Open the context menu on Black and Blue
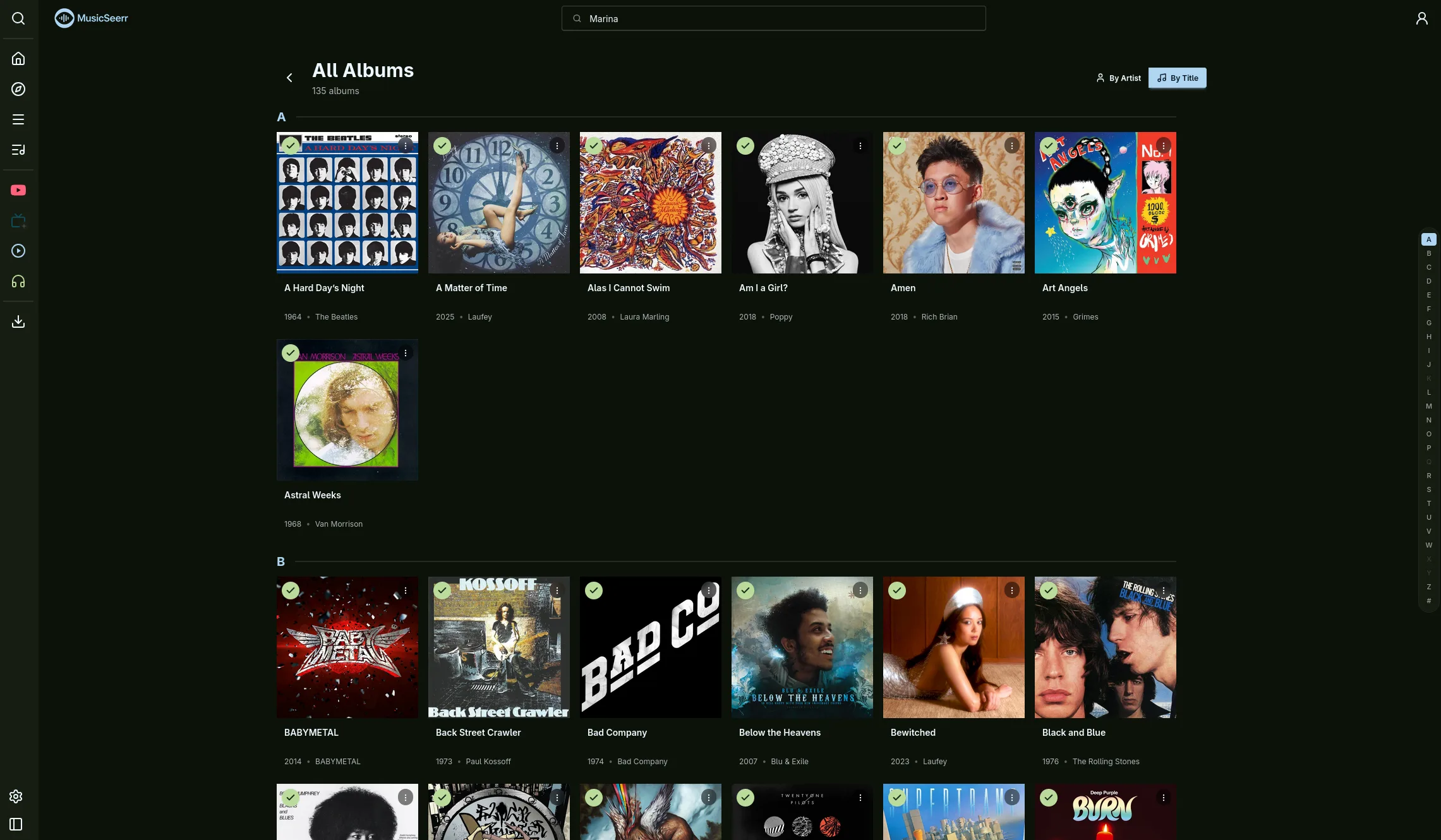The image size is (1441, 840). [x=1163, y=590]
